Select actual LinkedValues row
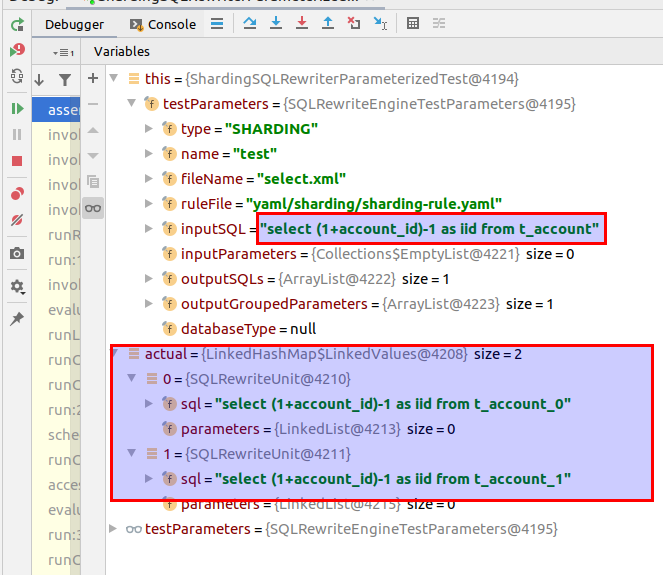 (384, 354)
